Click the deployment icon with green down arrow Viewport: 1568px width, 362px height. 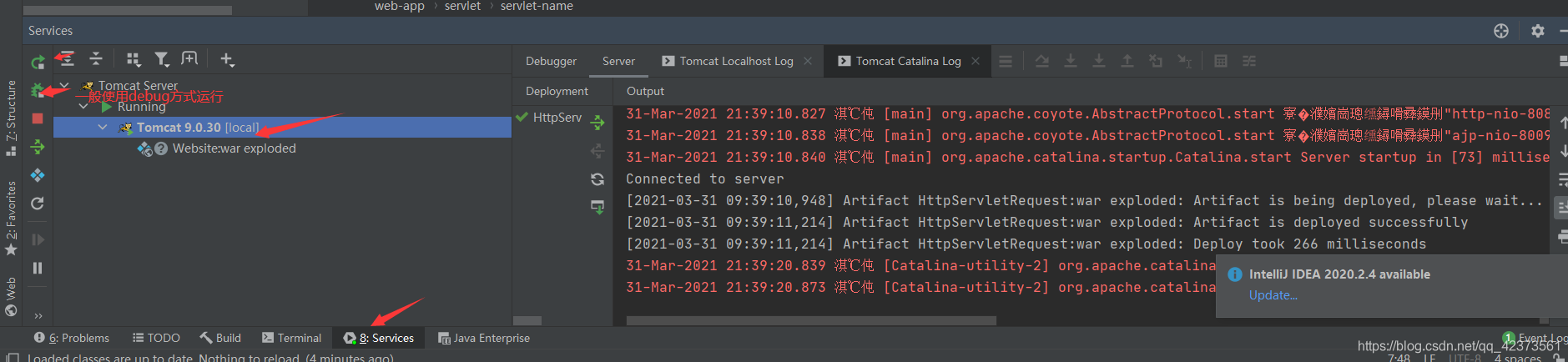pos(597,207)
